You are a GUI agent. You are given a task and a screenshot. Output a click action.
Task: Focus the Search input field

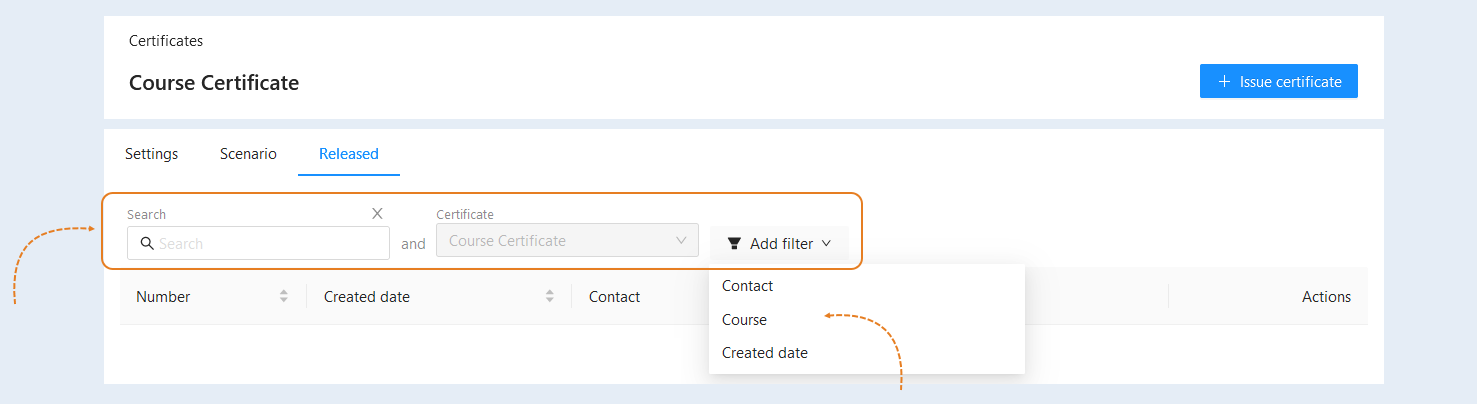258,243
